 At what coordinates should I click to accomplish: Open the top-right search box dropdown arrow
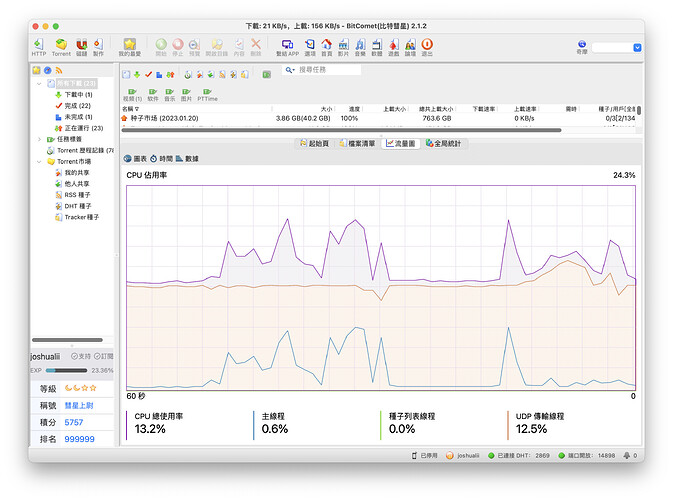tap(637, 47)
